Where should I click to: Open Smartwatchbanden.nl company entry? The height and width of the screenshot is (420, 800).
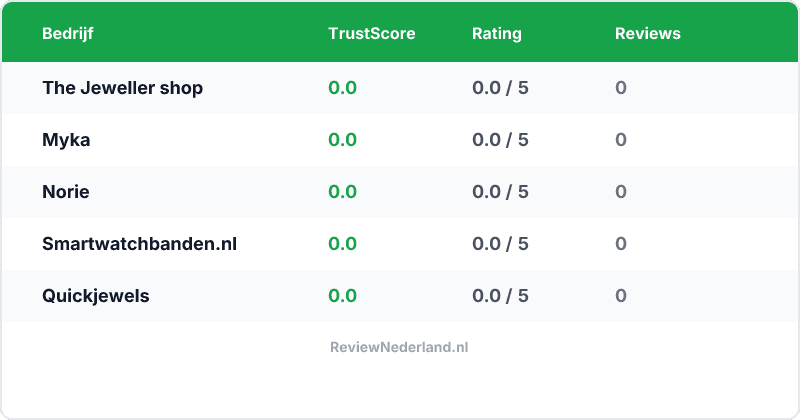[139, 244]
